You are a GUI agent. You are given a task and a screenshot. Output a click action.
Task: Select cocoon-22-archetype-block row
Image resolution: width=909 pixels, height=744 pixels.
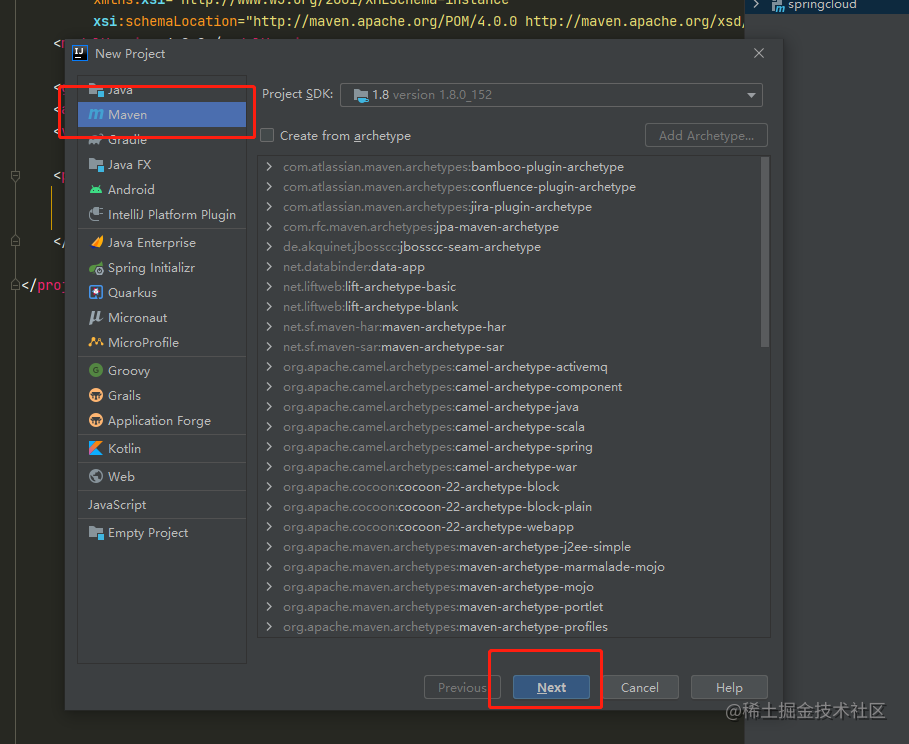pos(509,487)
